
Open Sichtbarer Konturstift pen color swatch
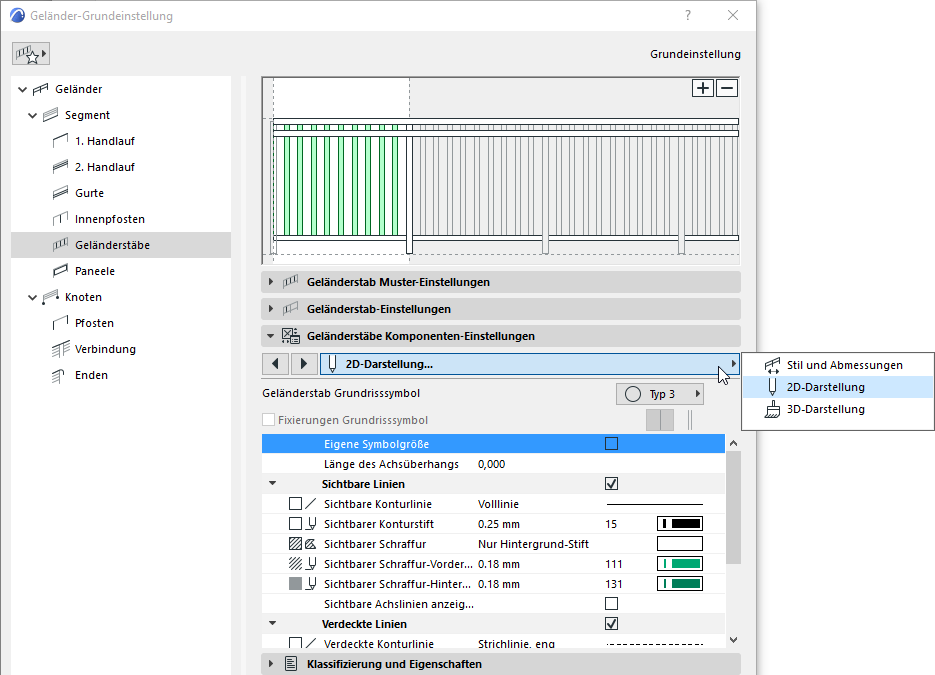click(x=680, y=524)
